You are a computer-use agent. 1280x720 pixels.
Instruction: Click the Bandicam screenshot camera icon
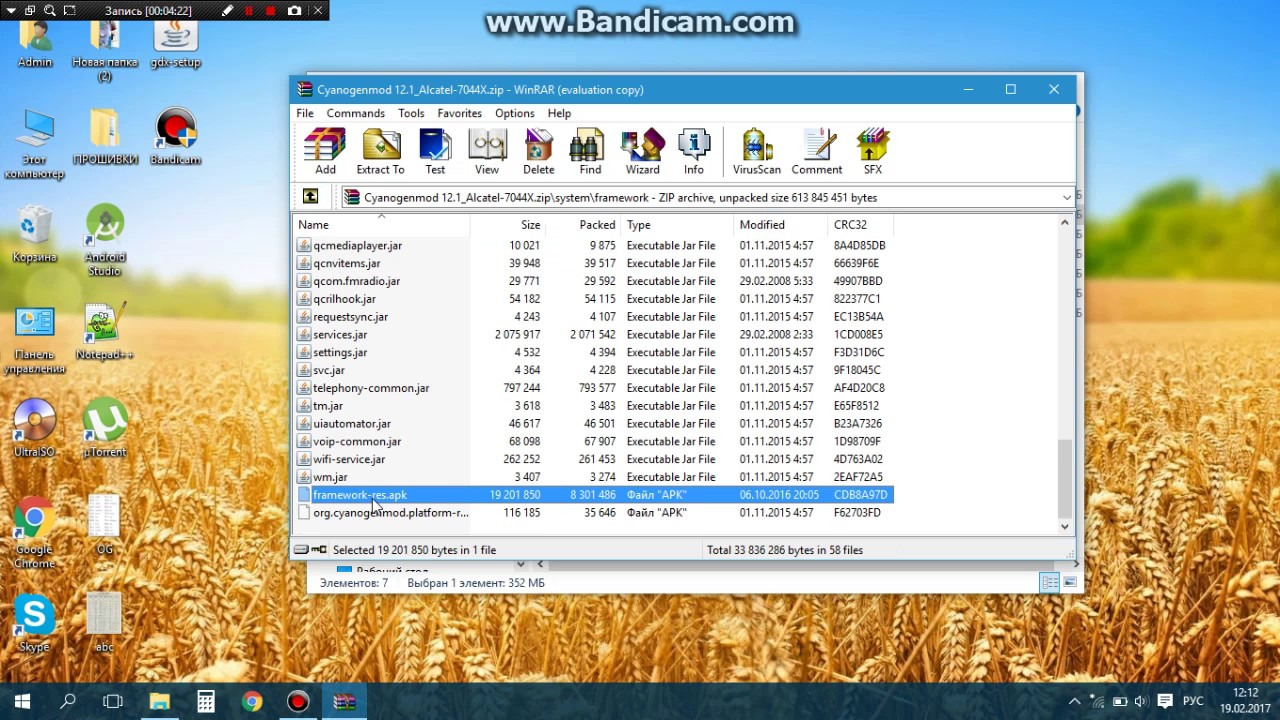coord(294,11)
